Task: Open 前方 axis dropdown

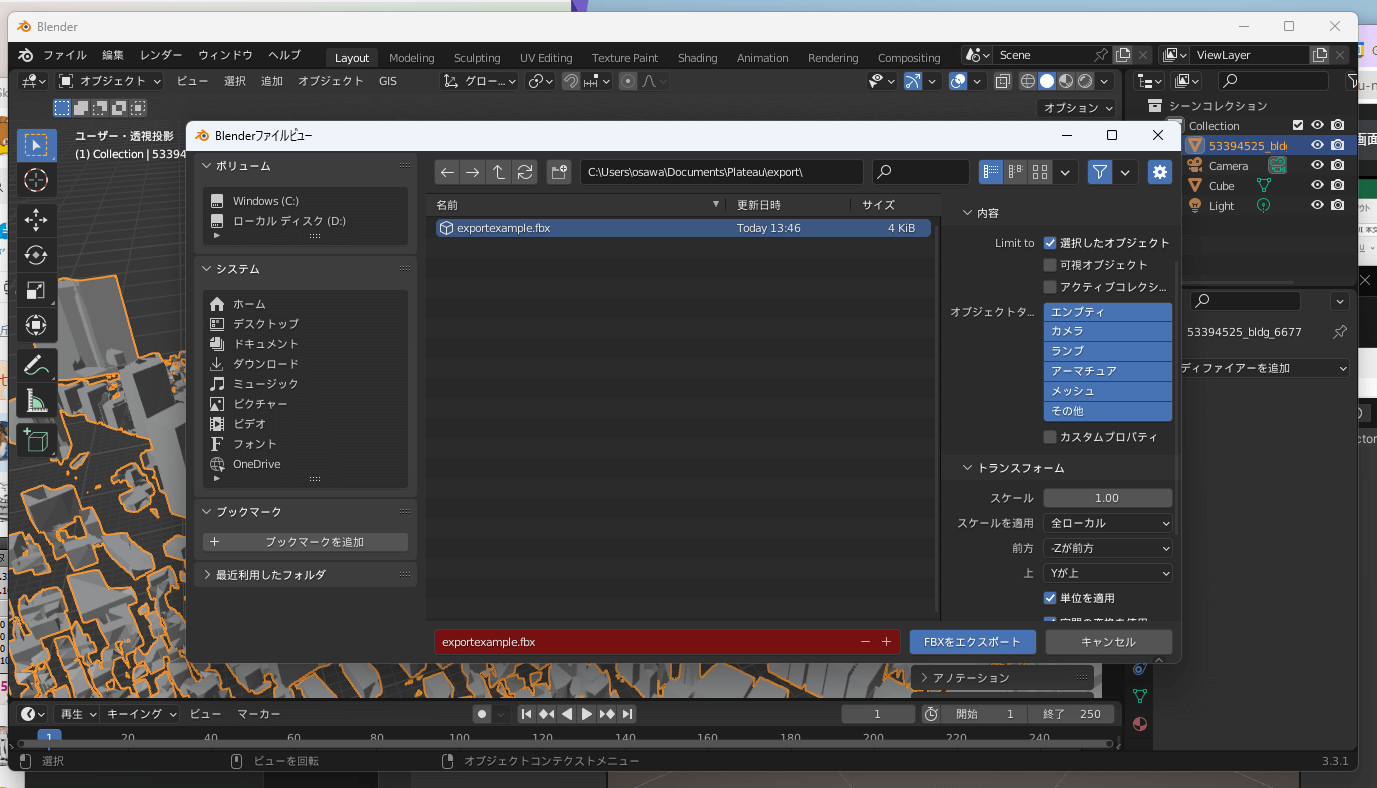Action: 1107,548
